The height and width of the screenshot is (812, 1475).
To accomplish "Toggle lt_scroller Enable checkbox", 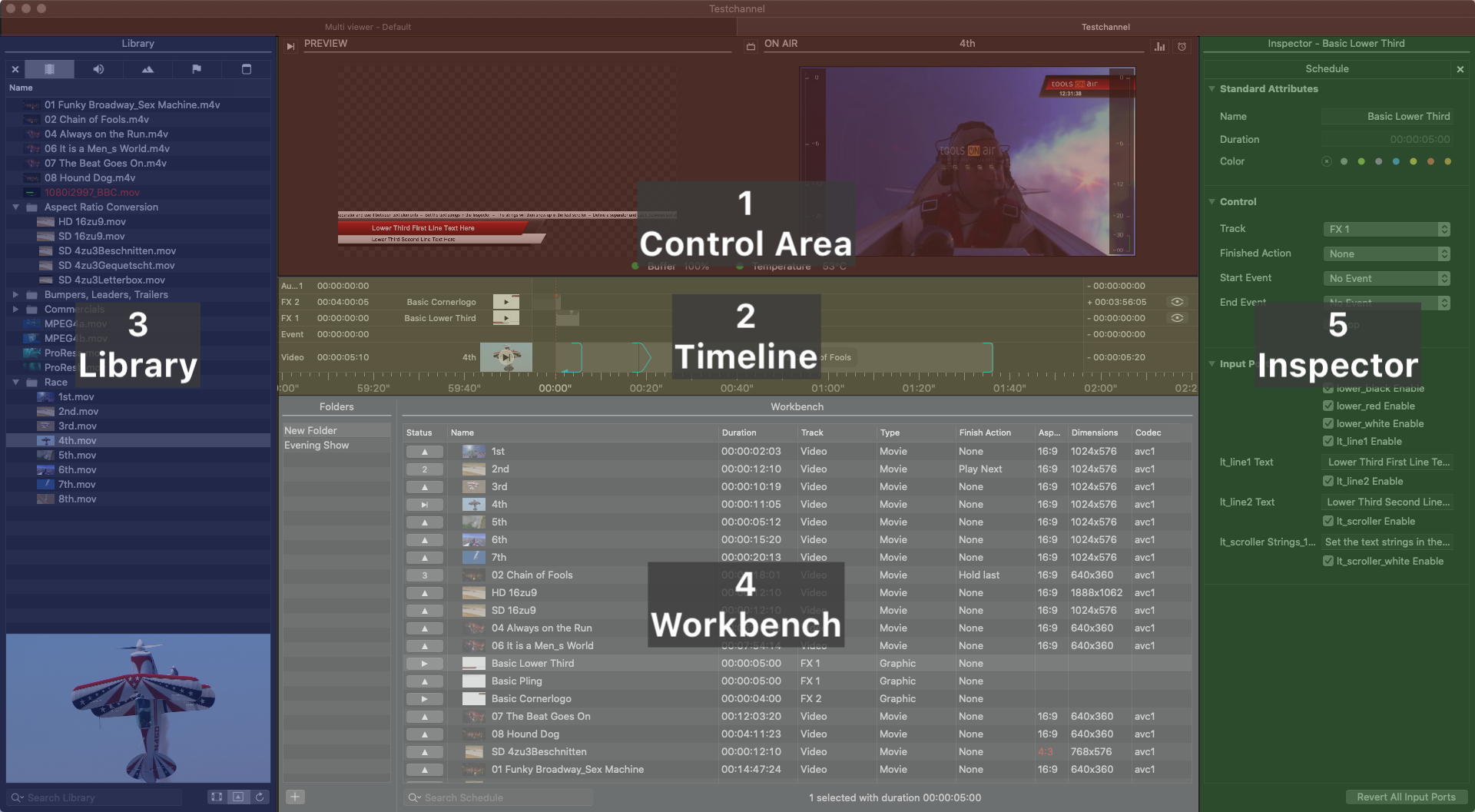I will pos(1327,521).
